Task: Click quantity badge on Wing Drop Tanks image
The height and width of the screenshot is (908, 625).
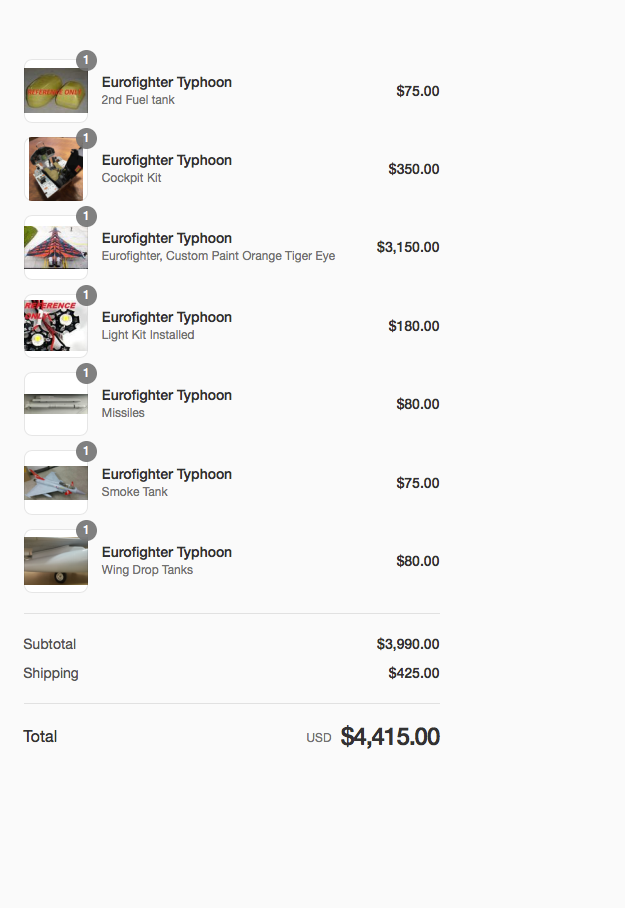Action: (x=87, y=530)
